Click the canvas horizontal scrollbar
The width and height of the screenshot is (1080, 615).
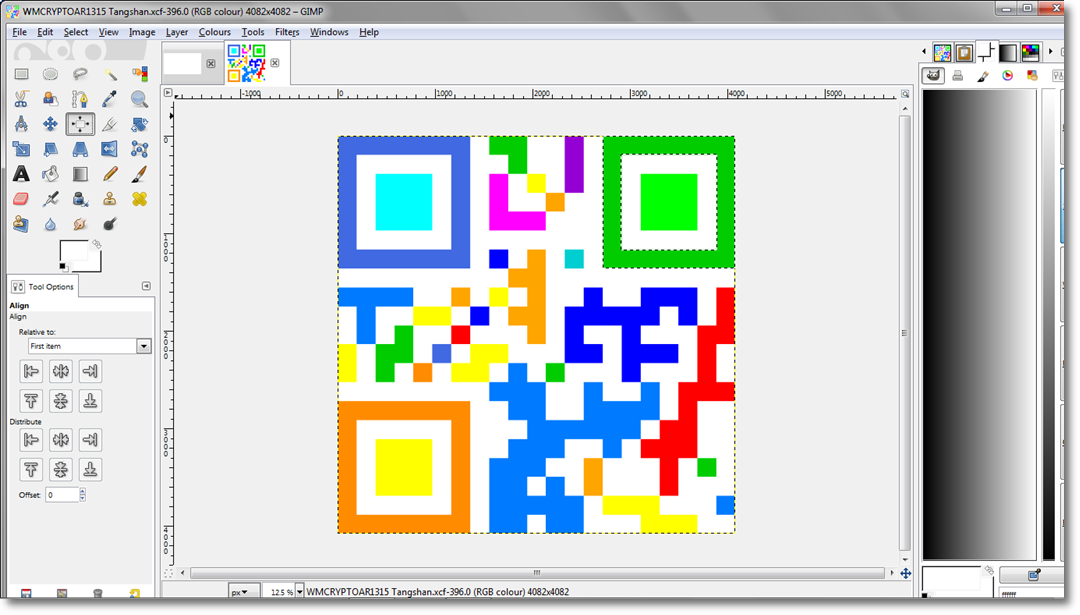(537, 573)
